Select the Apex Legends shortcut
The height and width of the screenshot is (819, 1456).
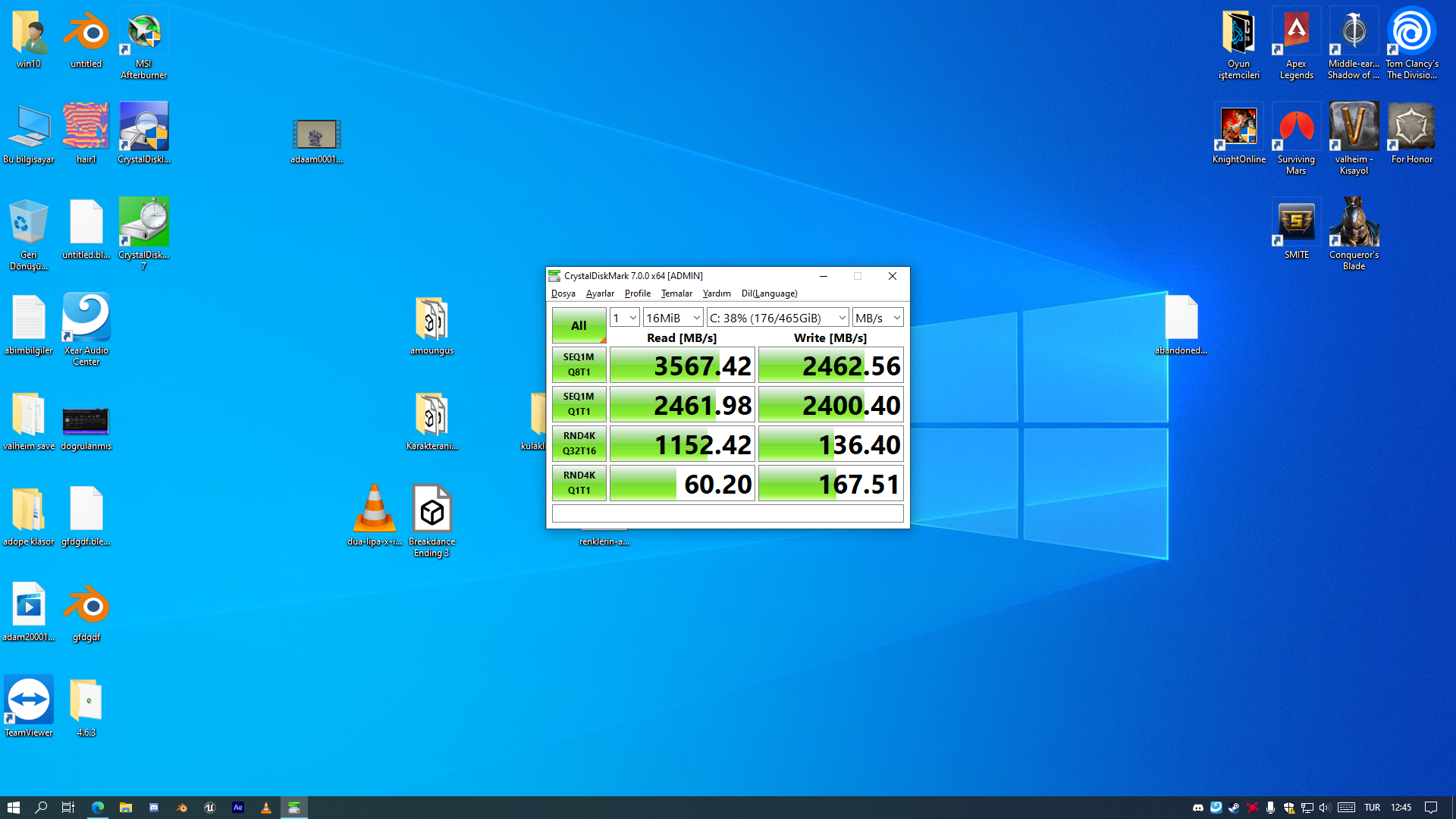pos(1297,44)
